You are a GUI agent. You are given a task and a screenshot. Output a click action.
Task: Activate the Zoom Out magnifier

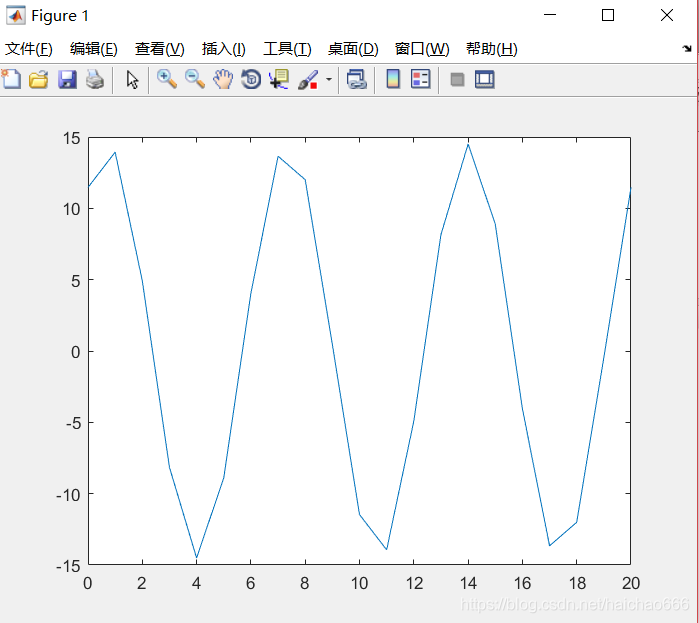(x=195, y=80)
